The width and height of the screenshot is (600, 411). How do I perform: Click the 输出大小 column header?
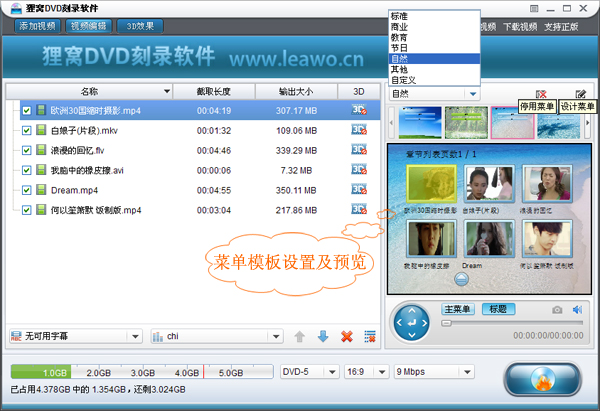point(296,91)
